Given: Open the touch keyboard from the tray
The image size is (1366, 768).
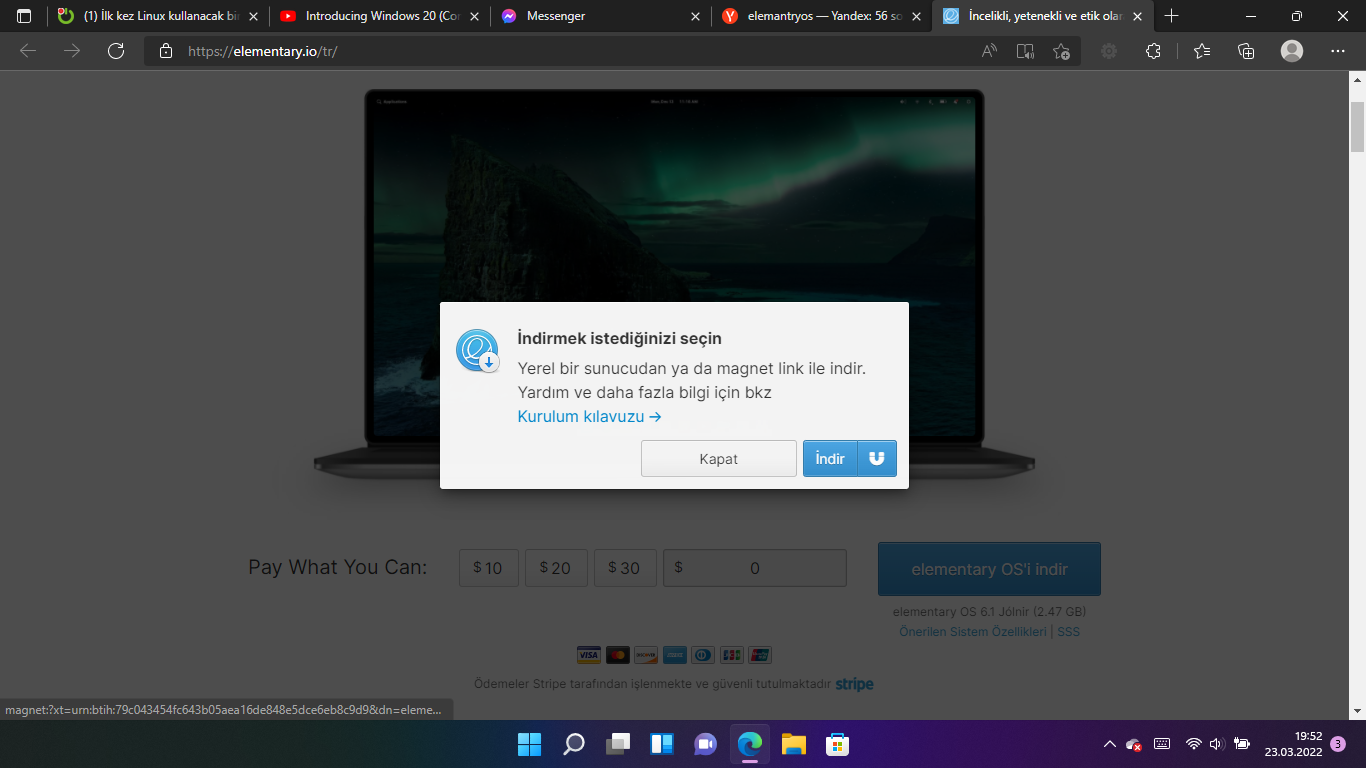Looking at the screenshot, I should click(1162, 744).
